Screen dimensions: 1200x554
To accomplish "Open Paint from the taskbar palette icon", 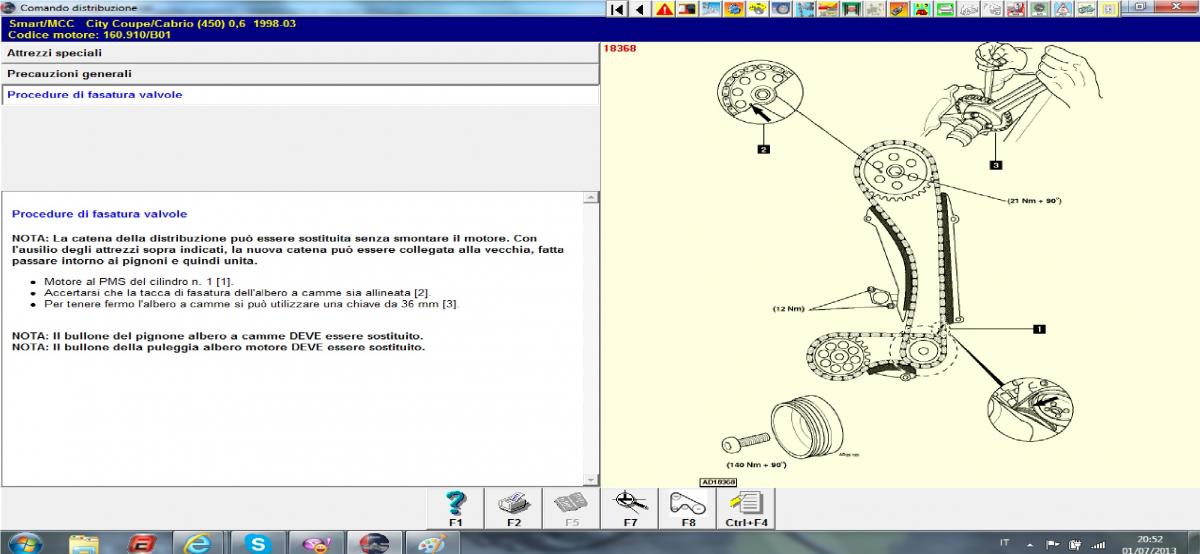I will (x=431, y=543).
